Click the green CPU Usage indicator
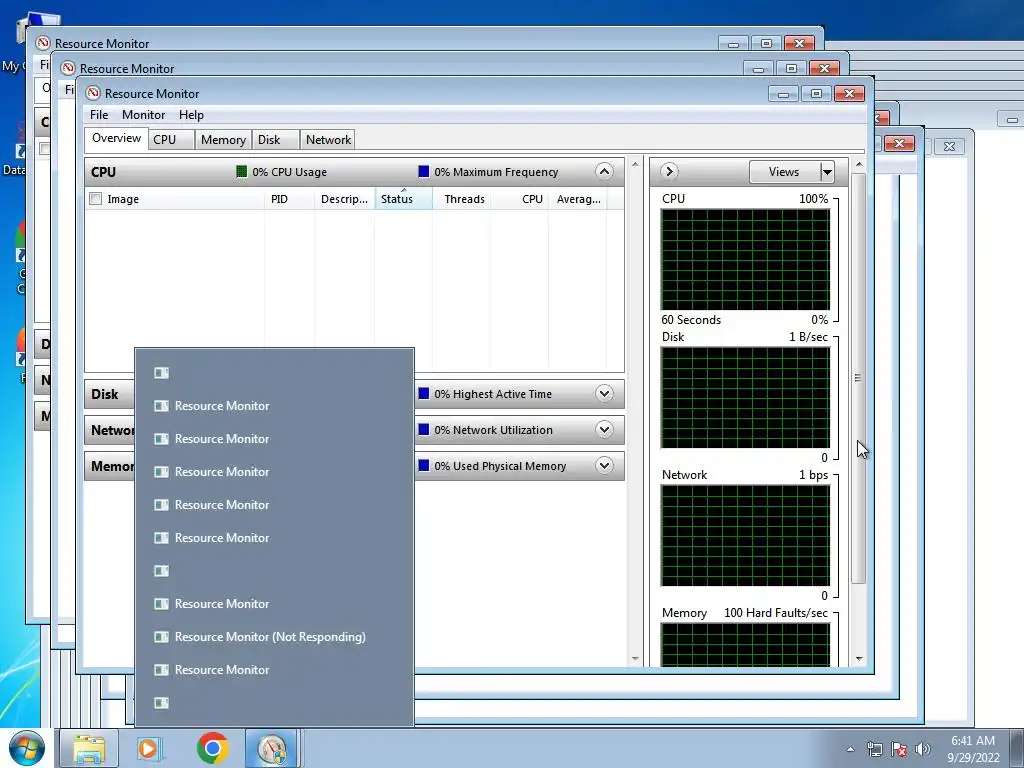1024x768 pixels. (242, 172)
